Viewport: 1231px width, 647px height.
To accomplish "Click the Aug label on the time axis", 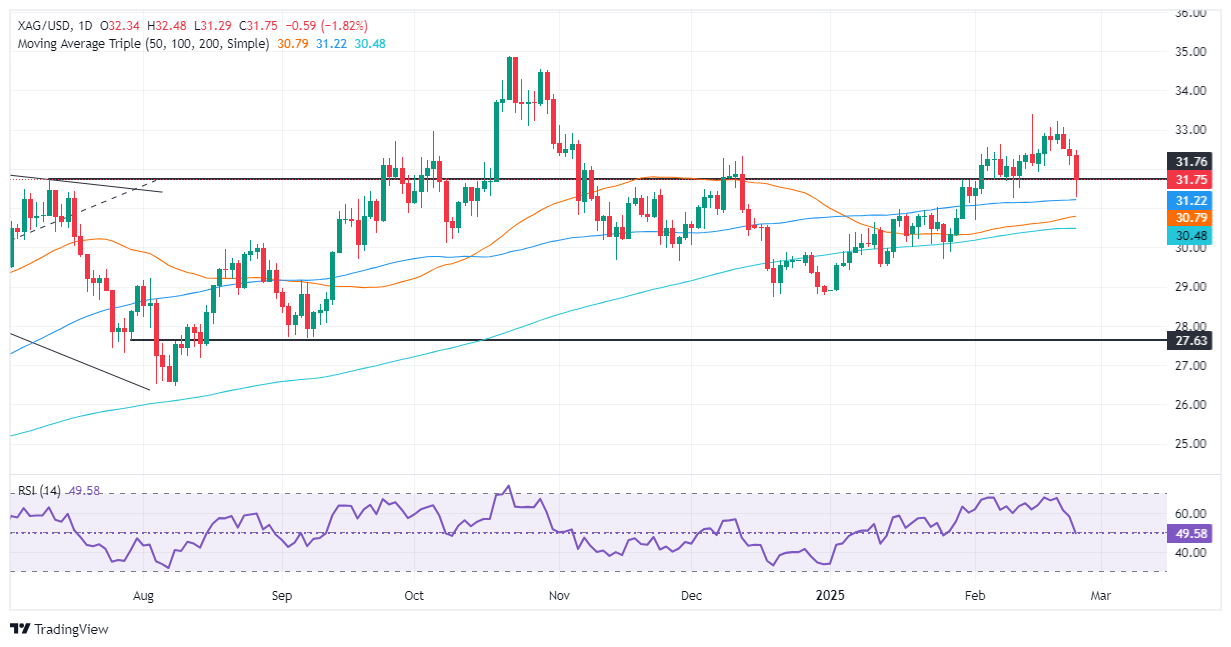I will tap(143, 595).
